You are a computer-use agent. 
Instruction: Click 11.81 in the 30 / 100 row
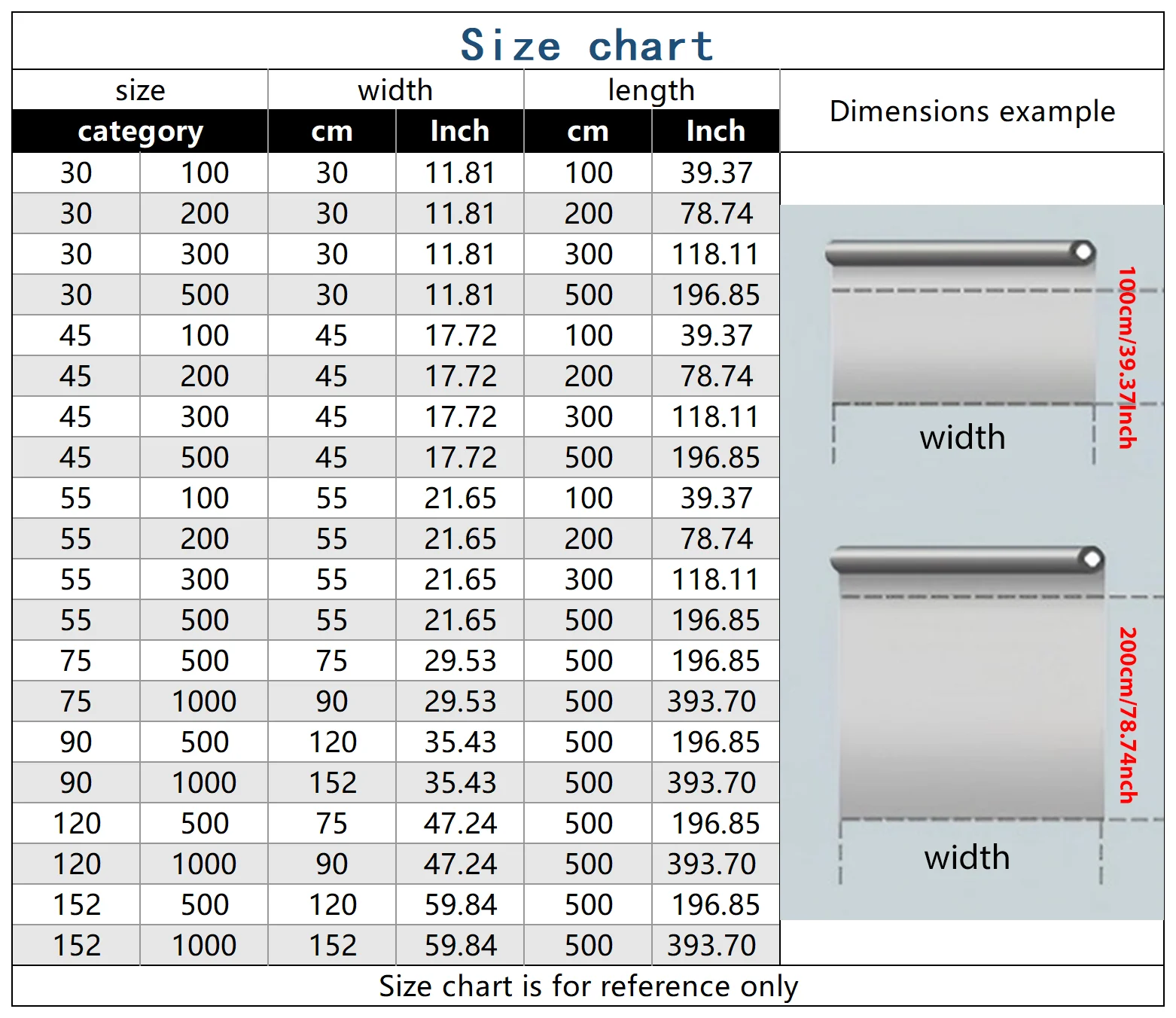tap(460, 173)
